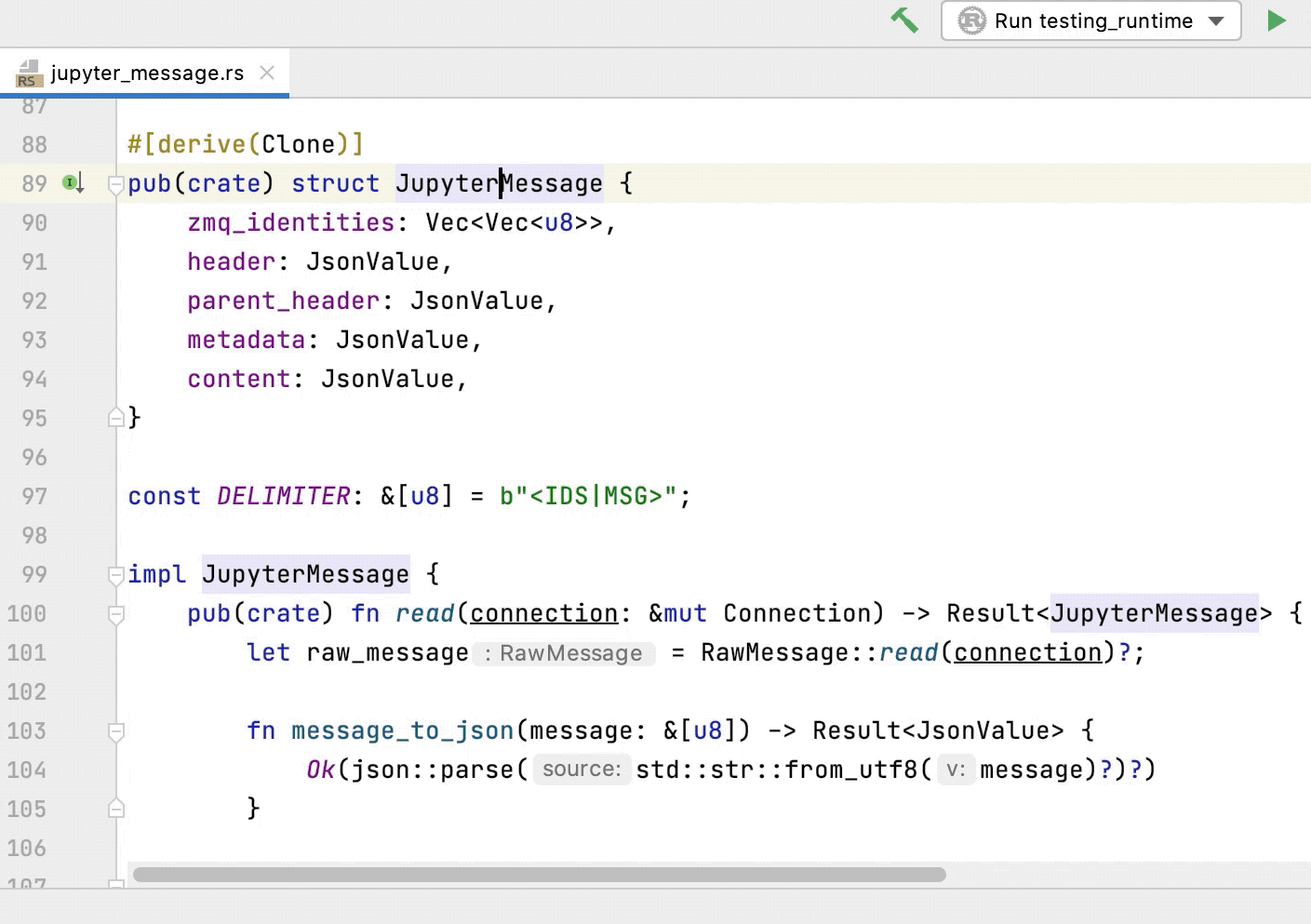1311x924 pixels.
Task: Click the green Run play button
Action: coord(1277,20)
